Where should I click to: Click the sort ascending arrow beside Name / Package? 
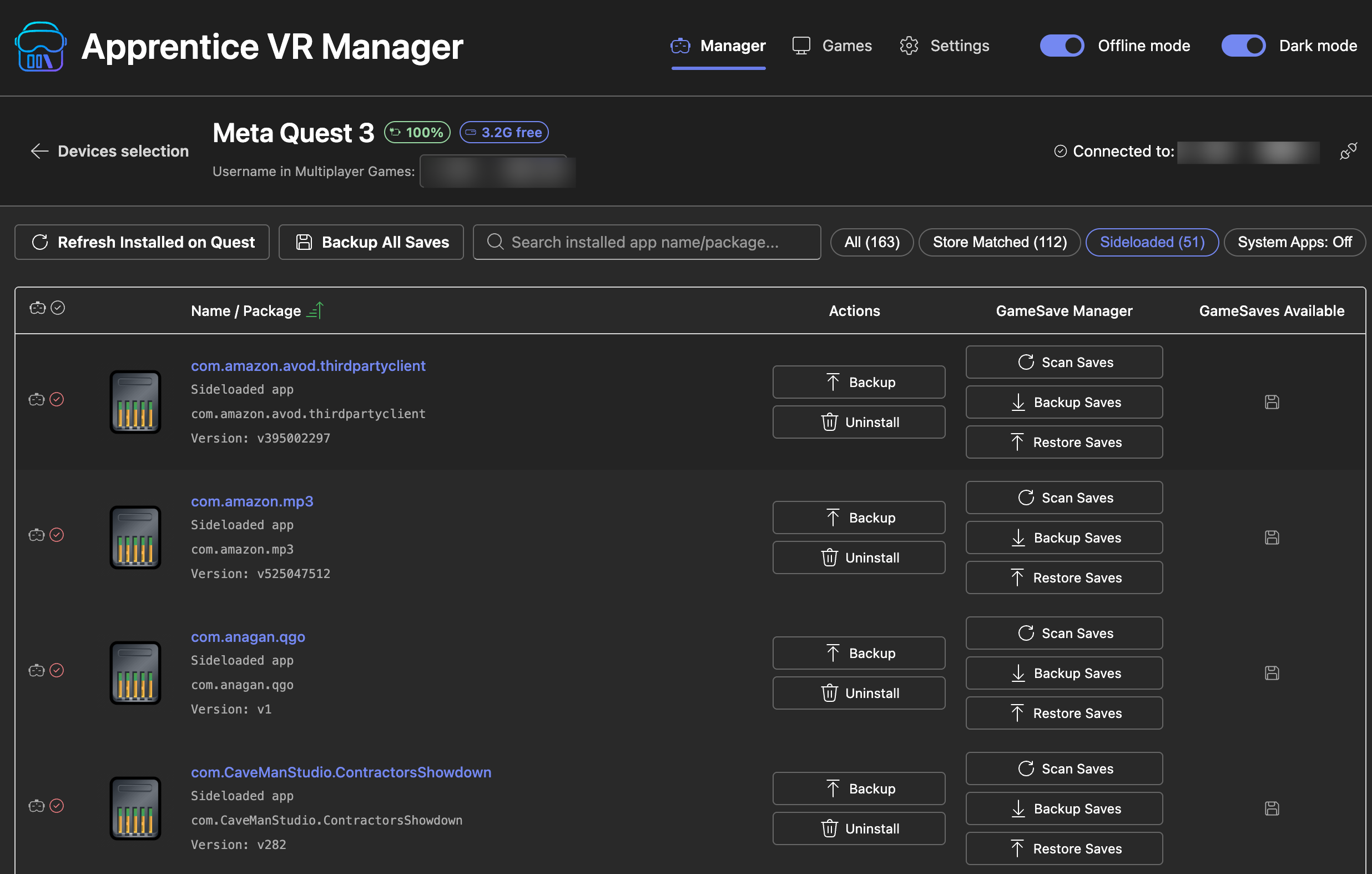coord(315,311)
